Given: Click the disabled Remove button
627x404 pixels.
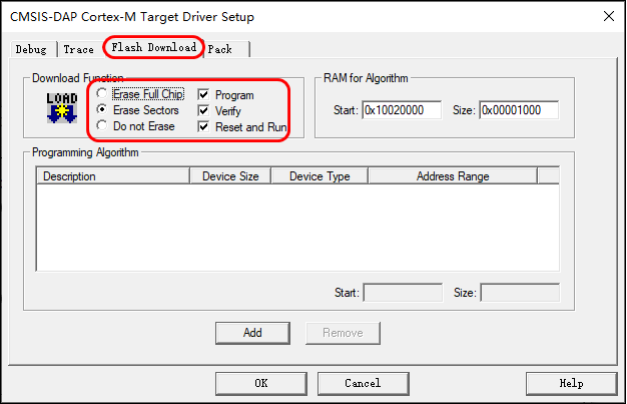Looking at the screenshot, I should [343, 333].
